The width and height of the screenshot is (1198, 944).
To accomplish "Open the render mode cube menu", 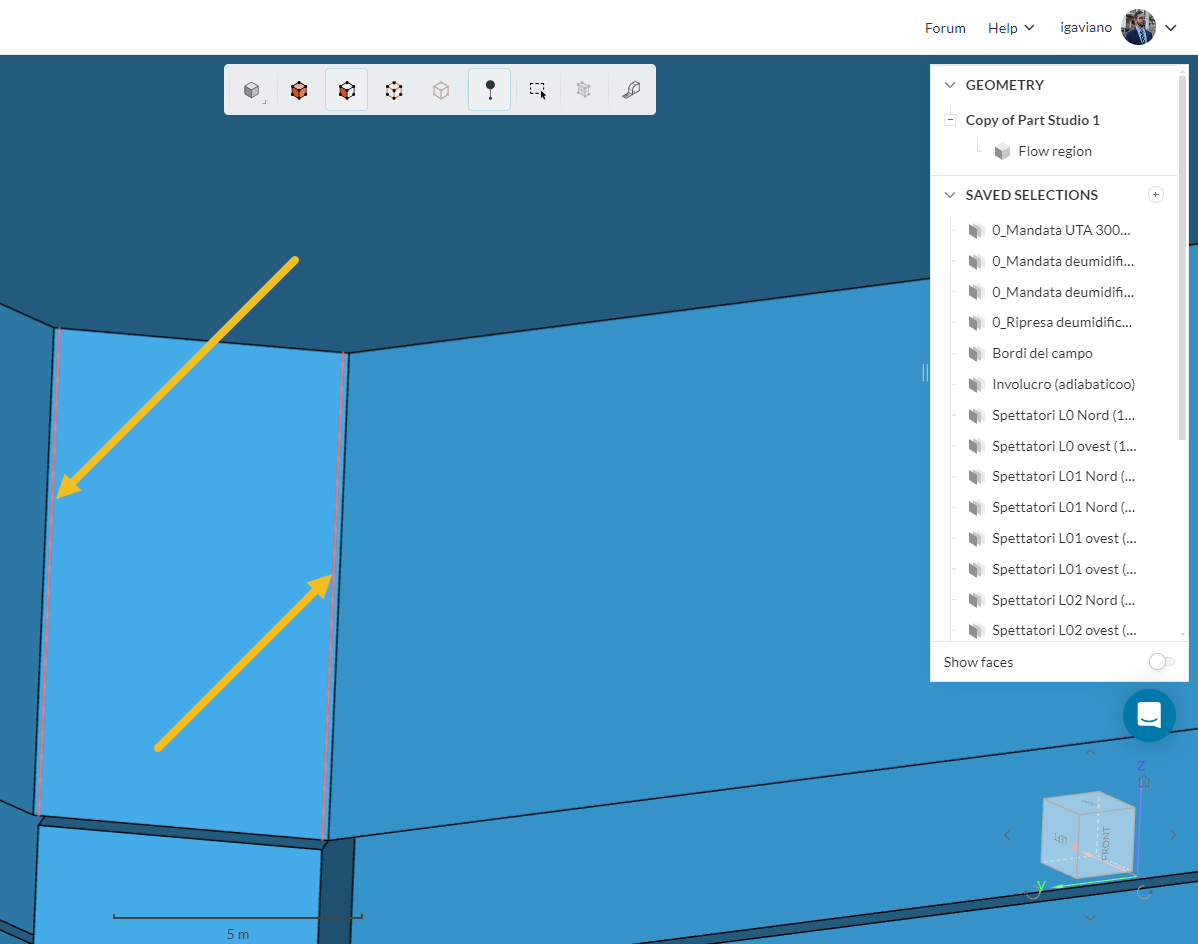I will click(252, 90).
